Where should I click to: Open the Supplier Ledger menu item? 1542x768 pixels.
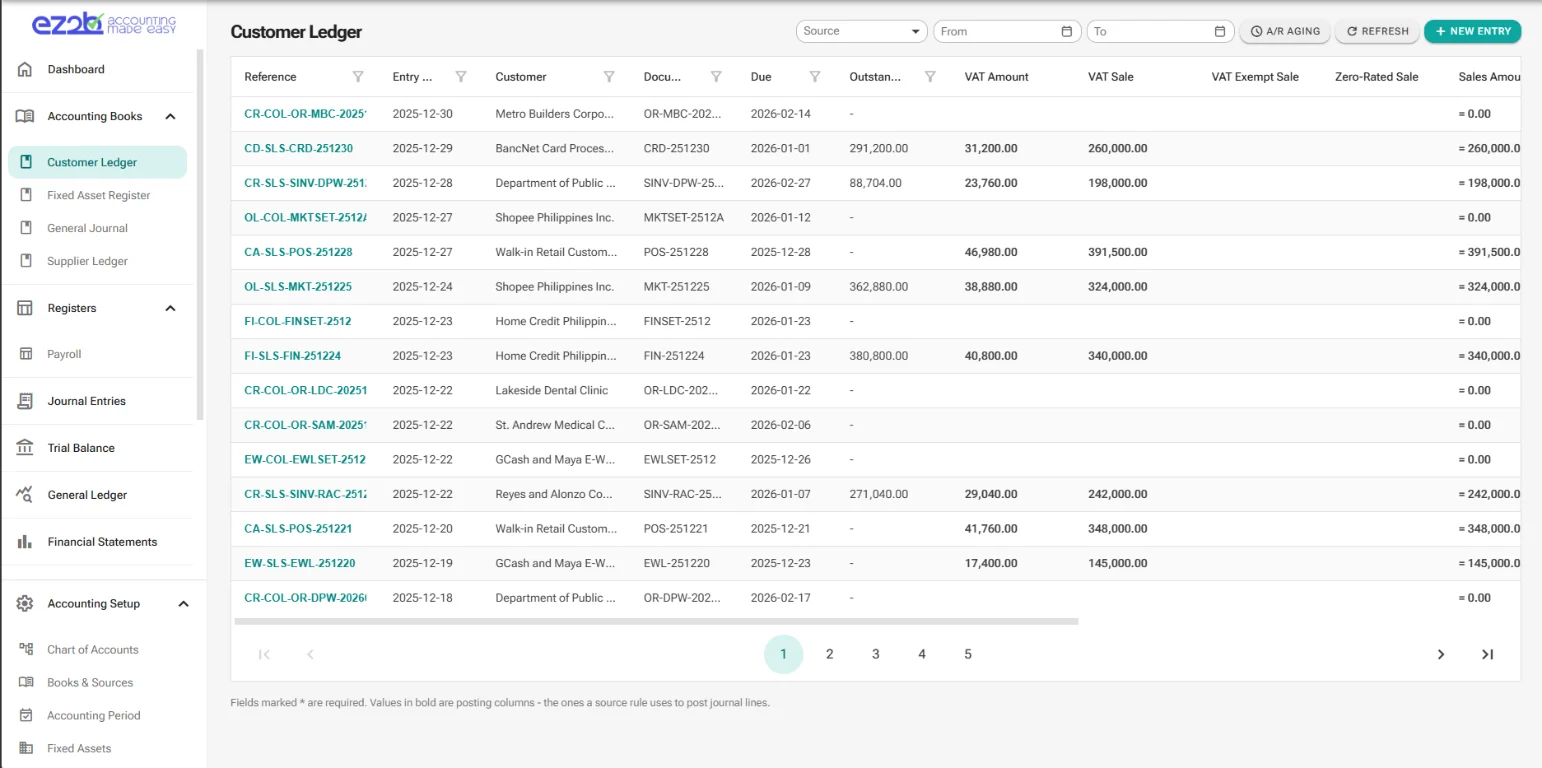coord(97,261)
